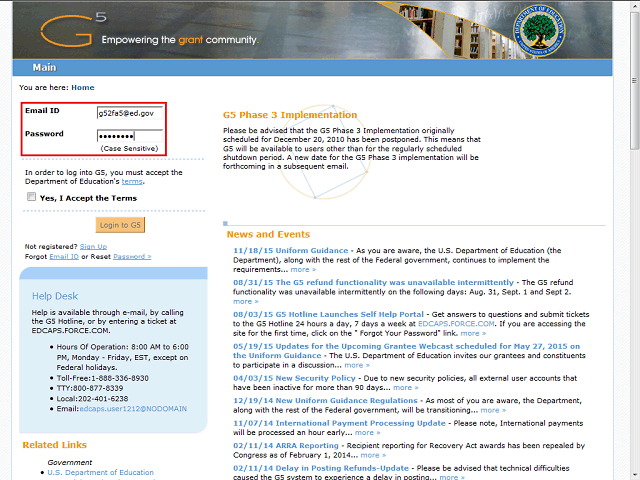Read more about the 08/03/15 Self Help Portal
Viewport: 640px width, 480px height.
point(473,333)
